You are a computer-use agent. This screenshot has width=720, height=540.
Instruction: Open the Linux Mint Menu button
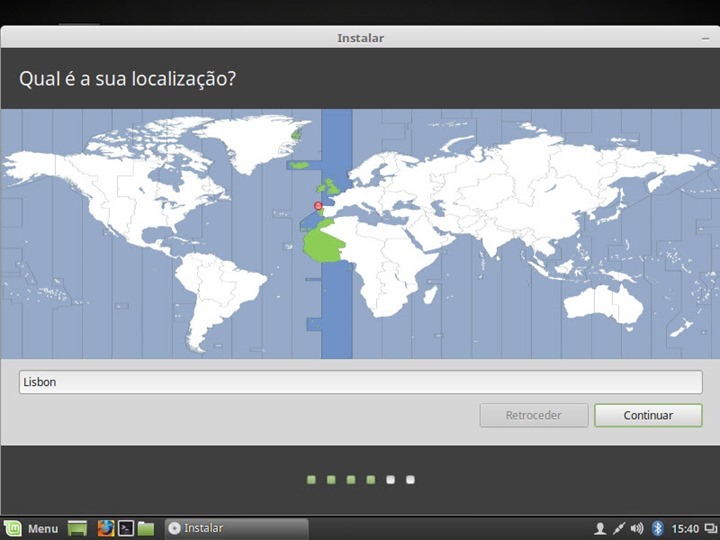coord(31,528)
